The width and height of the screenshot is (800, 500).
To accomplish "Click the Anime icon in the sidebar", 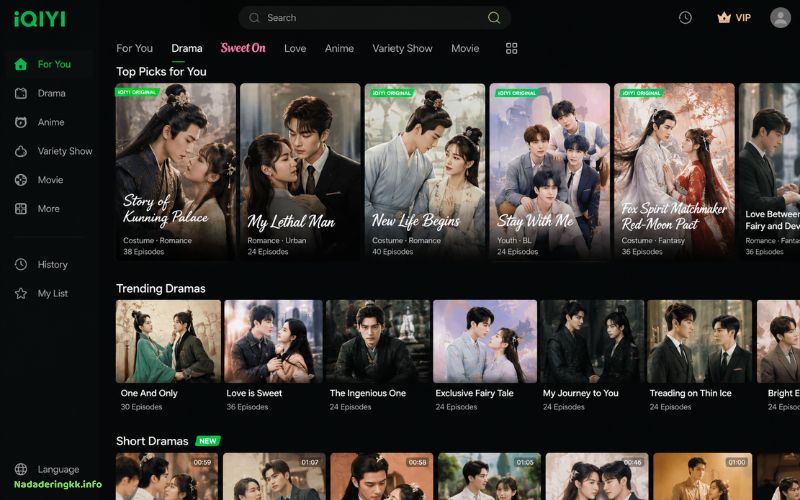I will pos(21,122).
